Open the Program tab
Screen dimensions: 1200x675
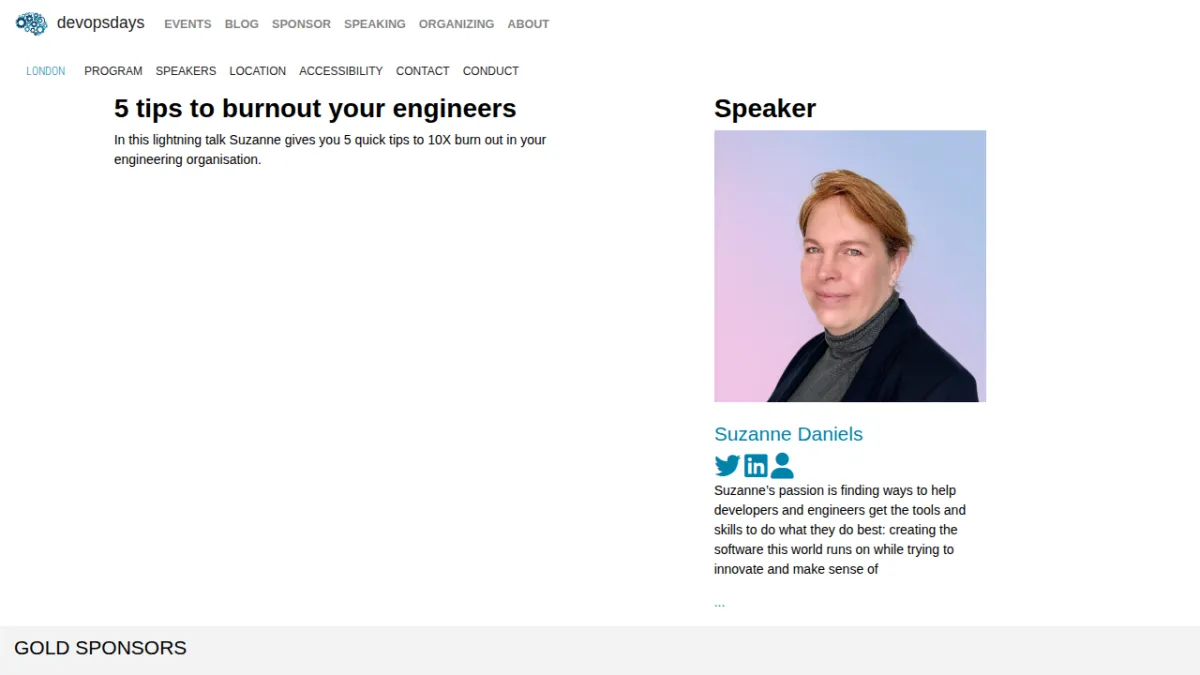pos(113,71)
